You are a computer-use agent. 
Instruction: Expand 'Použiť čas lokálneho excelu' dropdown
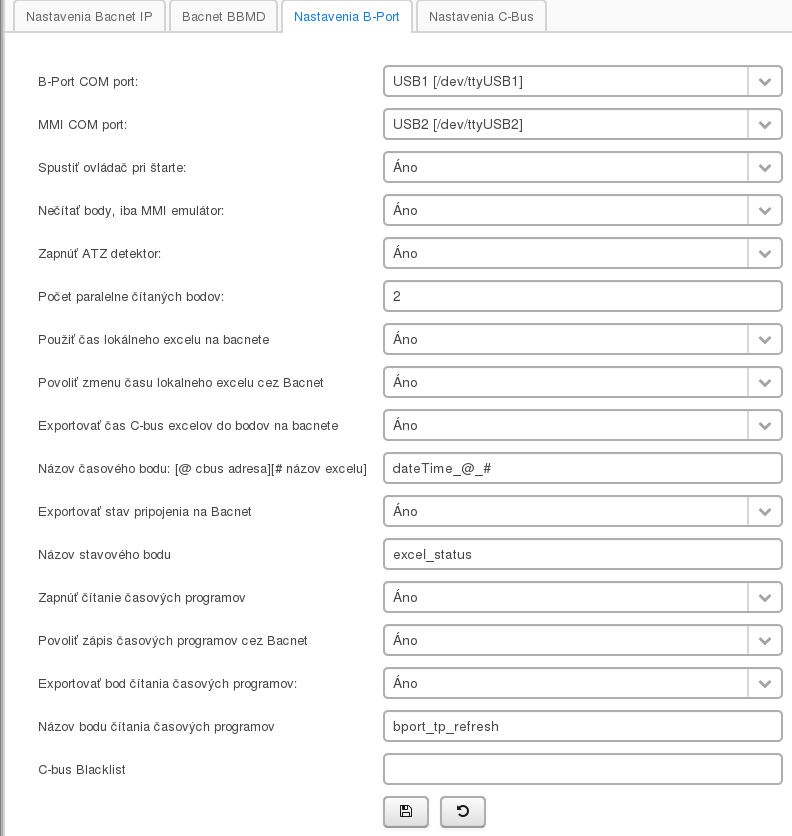pyautogui.click(x=764, y=340)
